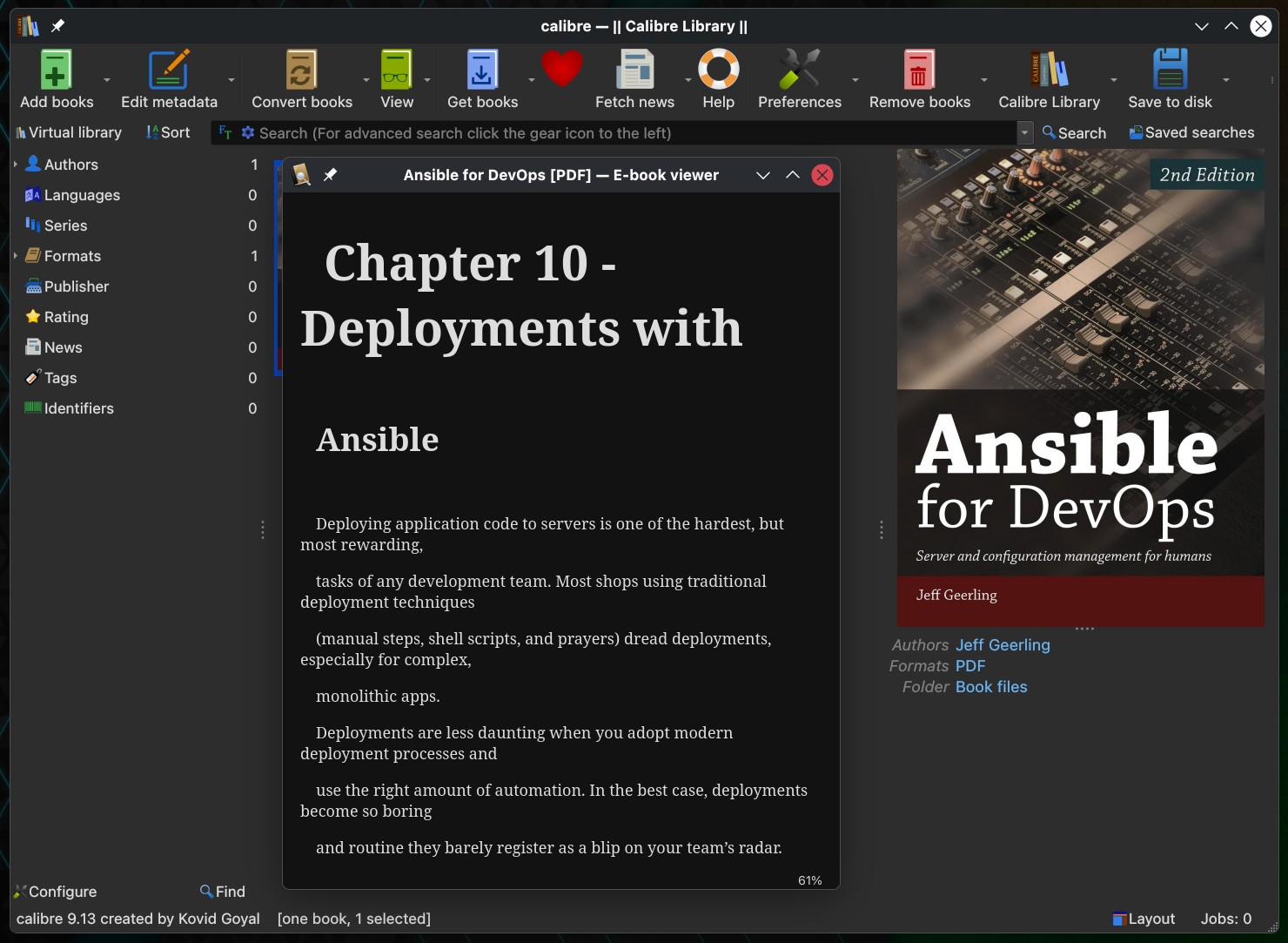
Task: Open Get books dropdown arrow
Action: click(532, 79)
